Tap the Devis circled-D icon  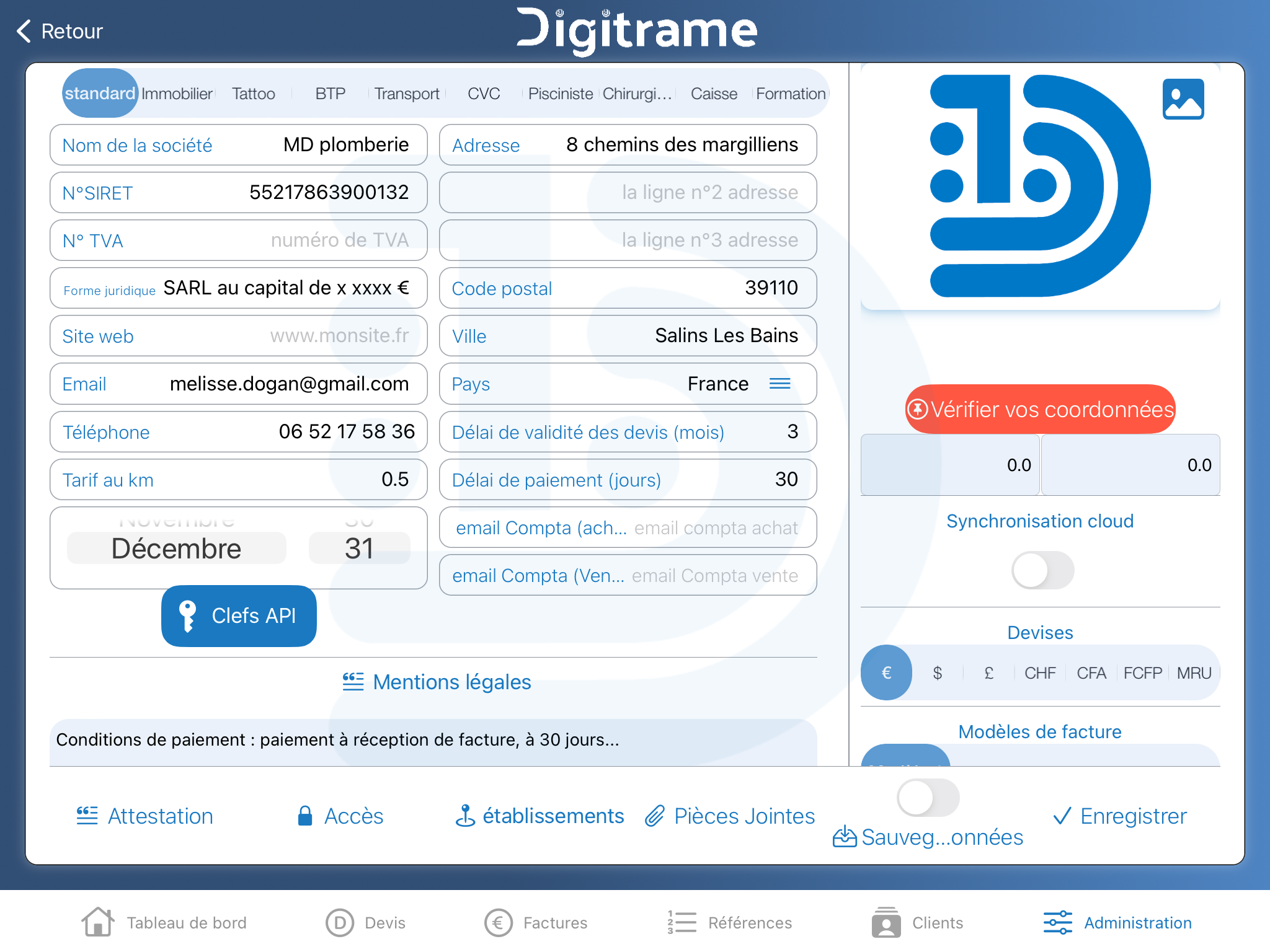point(340,923)
